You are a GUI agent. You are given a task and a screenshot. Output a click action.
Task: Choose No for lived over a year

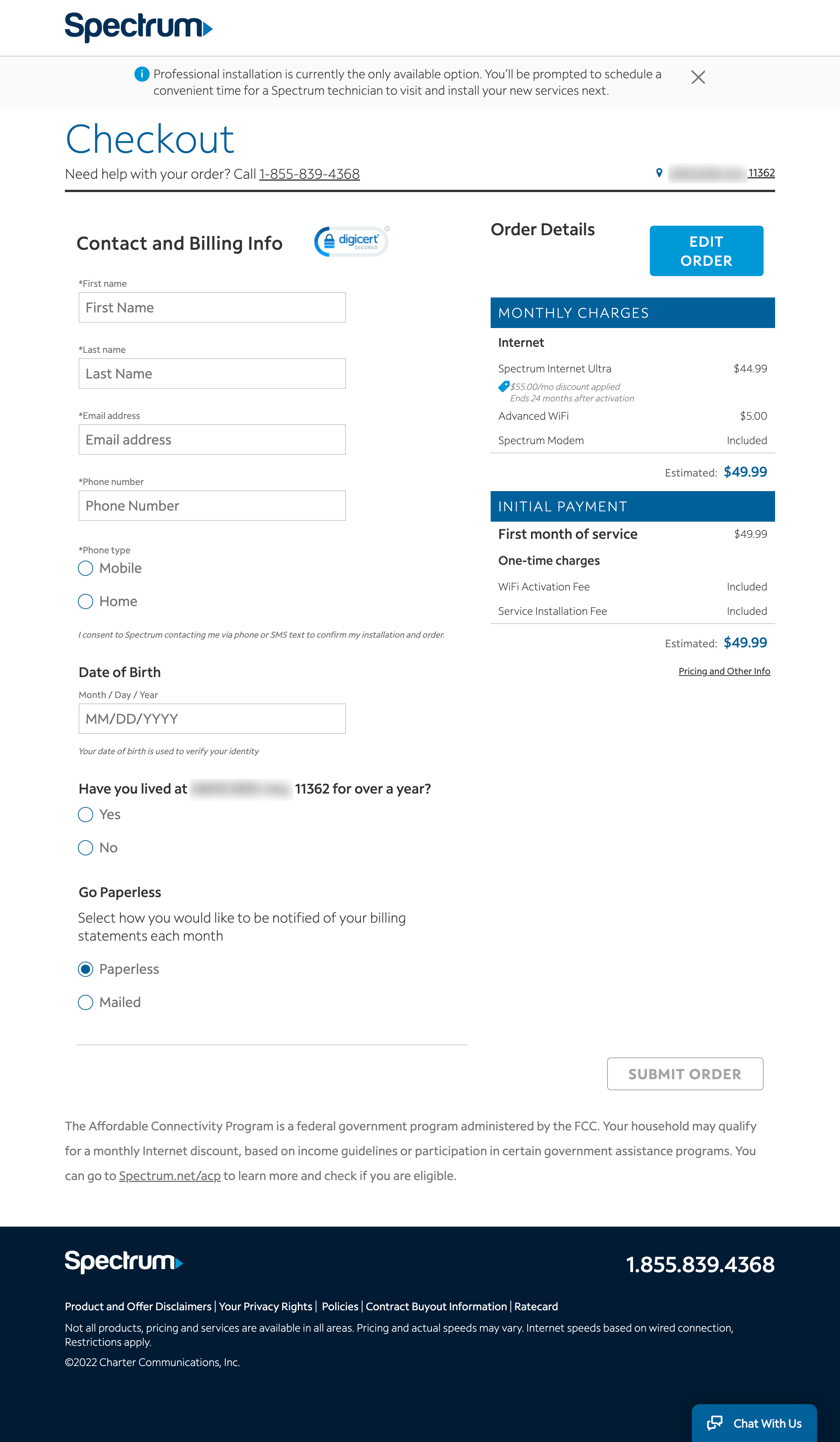coord(86,847)
